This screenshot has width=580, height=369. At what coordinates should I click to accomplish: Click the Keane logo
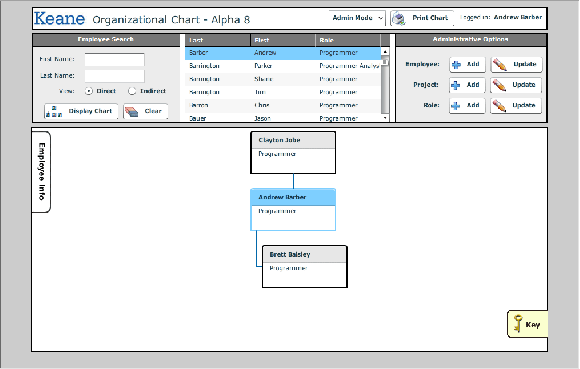tap(59, 18)
